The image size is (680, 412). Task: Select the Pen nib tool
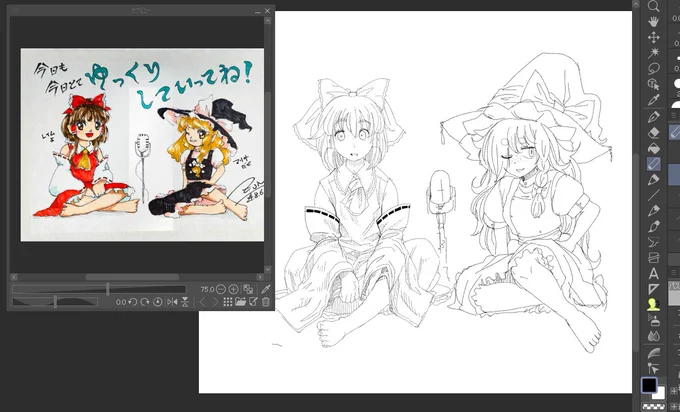[654, 117]
